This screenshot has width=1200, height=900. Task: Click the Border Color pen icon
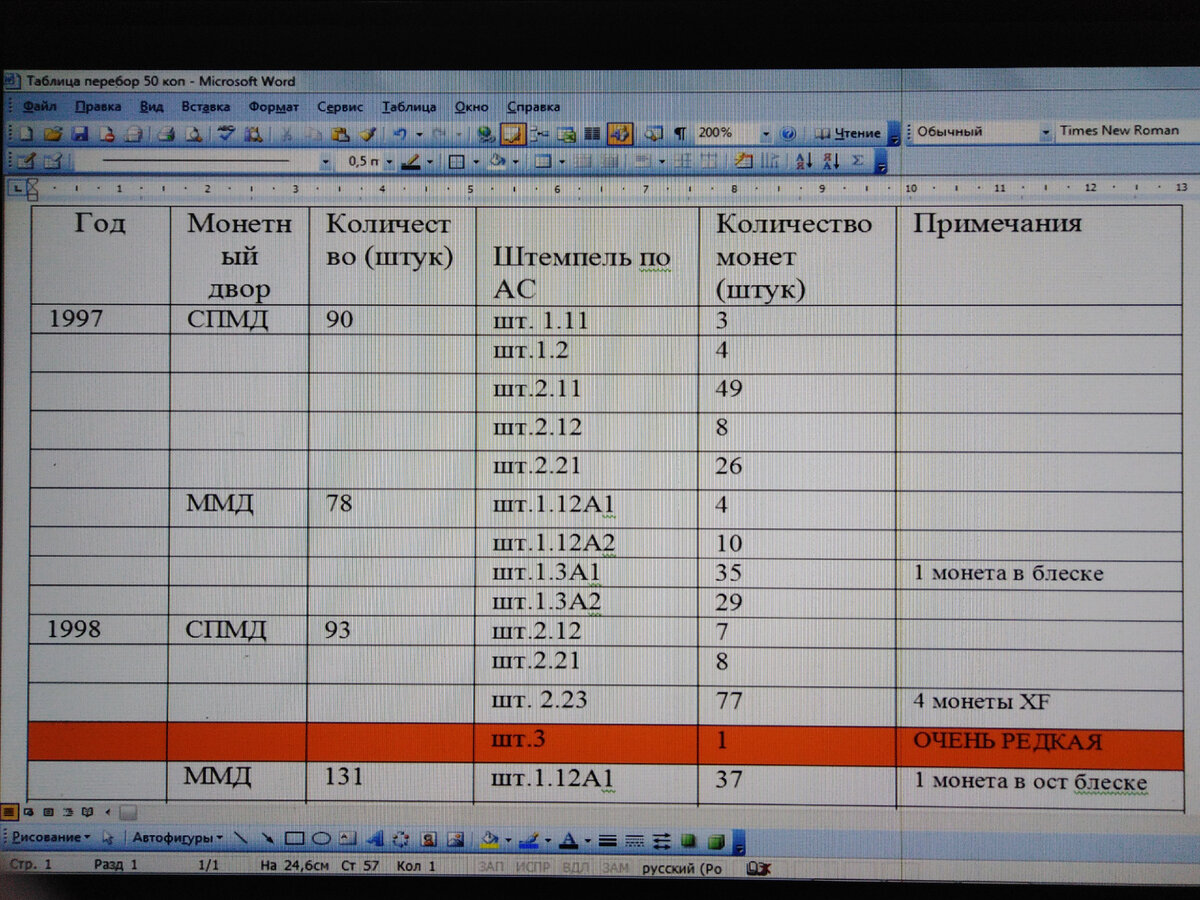pos(411,161)
